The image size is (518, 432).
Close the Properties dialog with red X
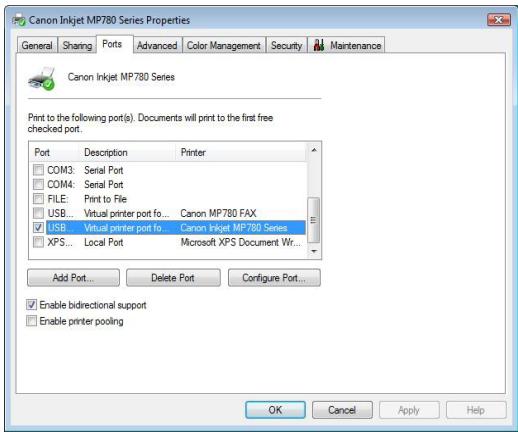(x=498, y=20)
